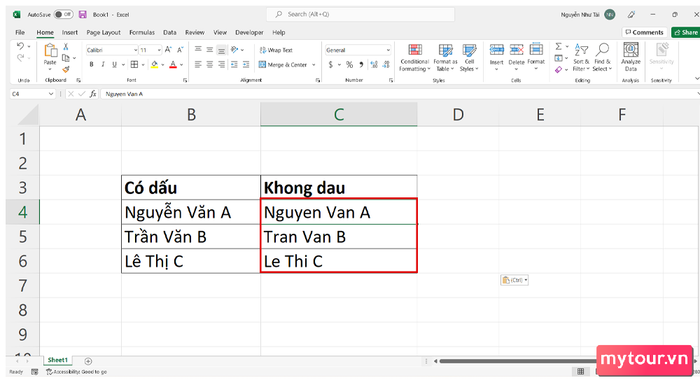The image size is (700, 385).
Task: Toggle Bold formatting
Action: (x=92, y=65)
